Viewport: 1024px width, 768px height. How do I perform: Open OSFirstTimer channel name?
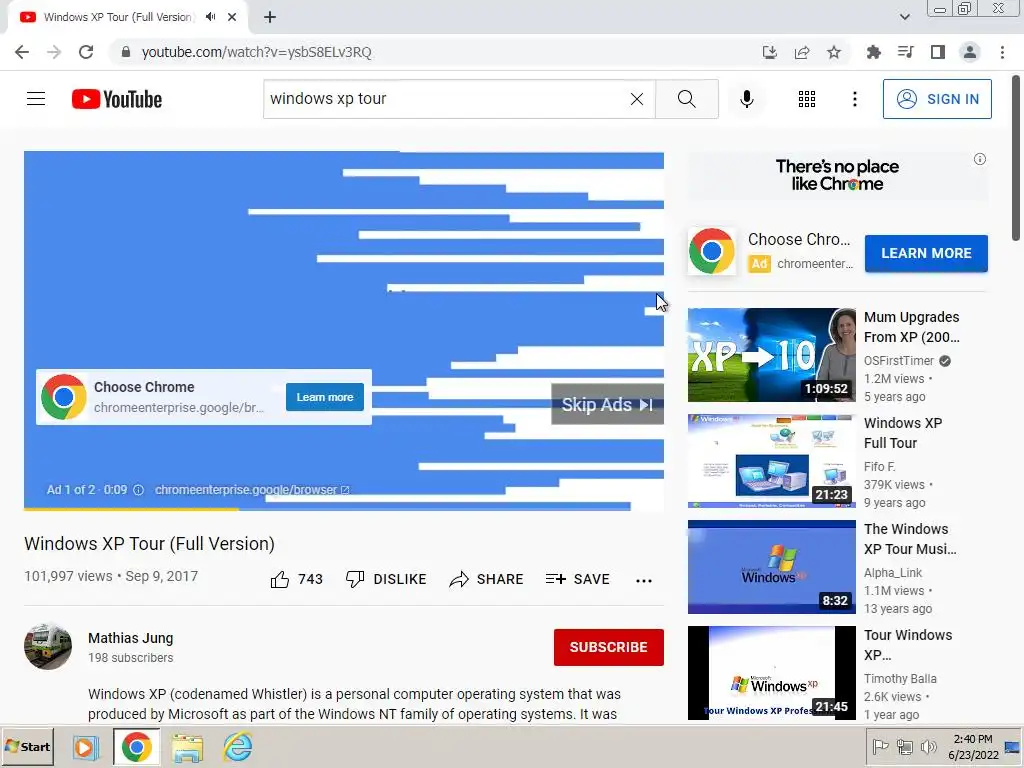coord(899,360)
